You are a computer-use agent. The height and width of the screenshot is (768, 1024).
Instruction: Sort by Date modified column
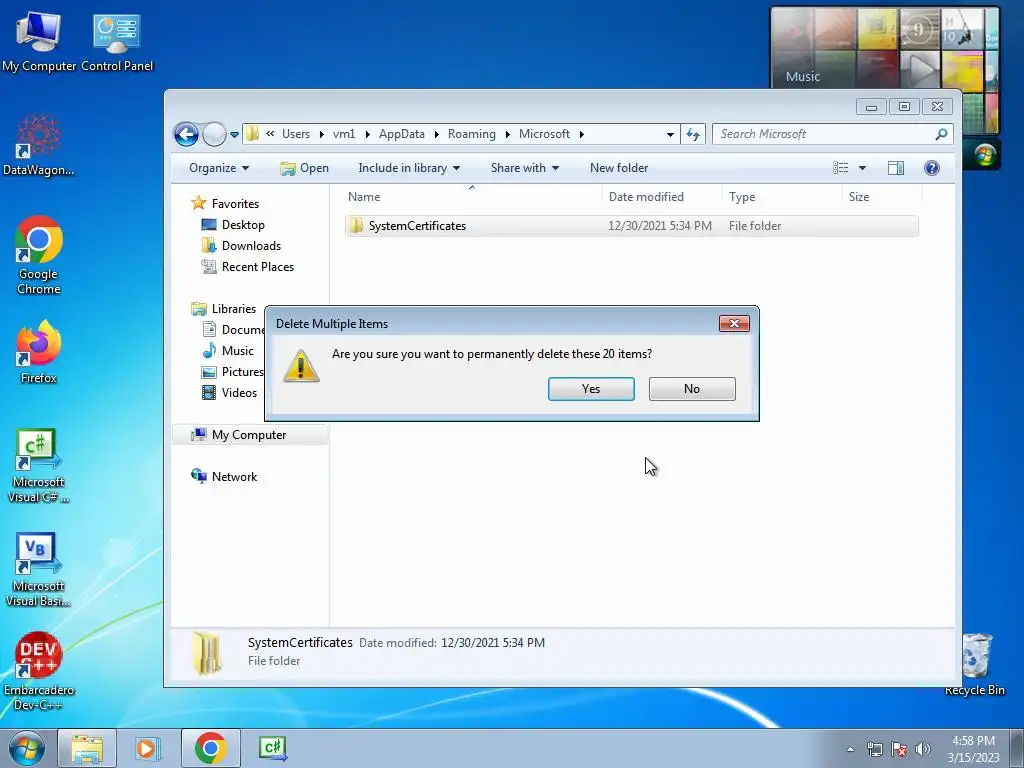tap(662, 197)
